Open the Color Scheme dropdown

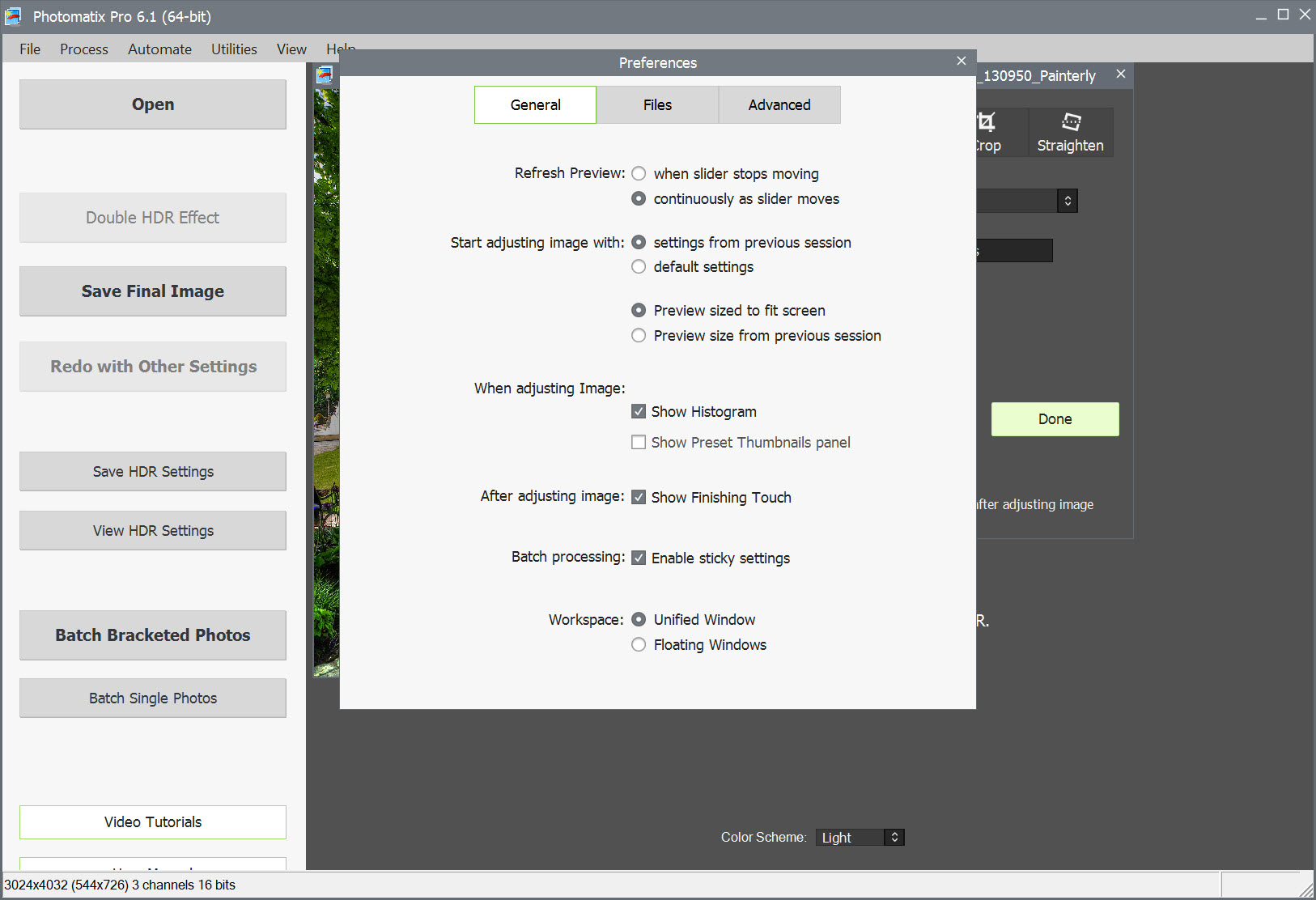point(860,837)
